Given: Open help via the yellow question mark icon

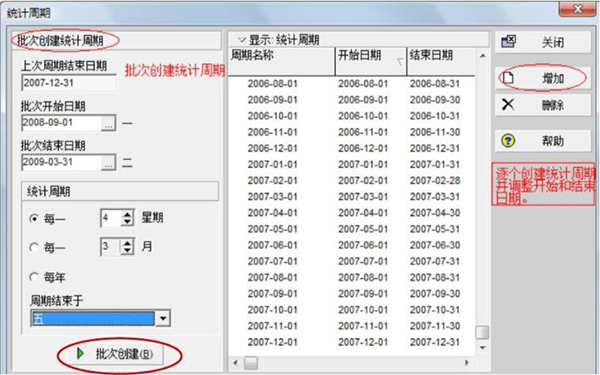Looking at the screenshot, I should click(x=508, y=141).
